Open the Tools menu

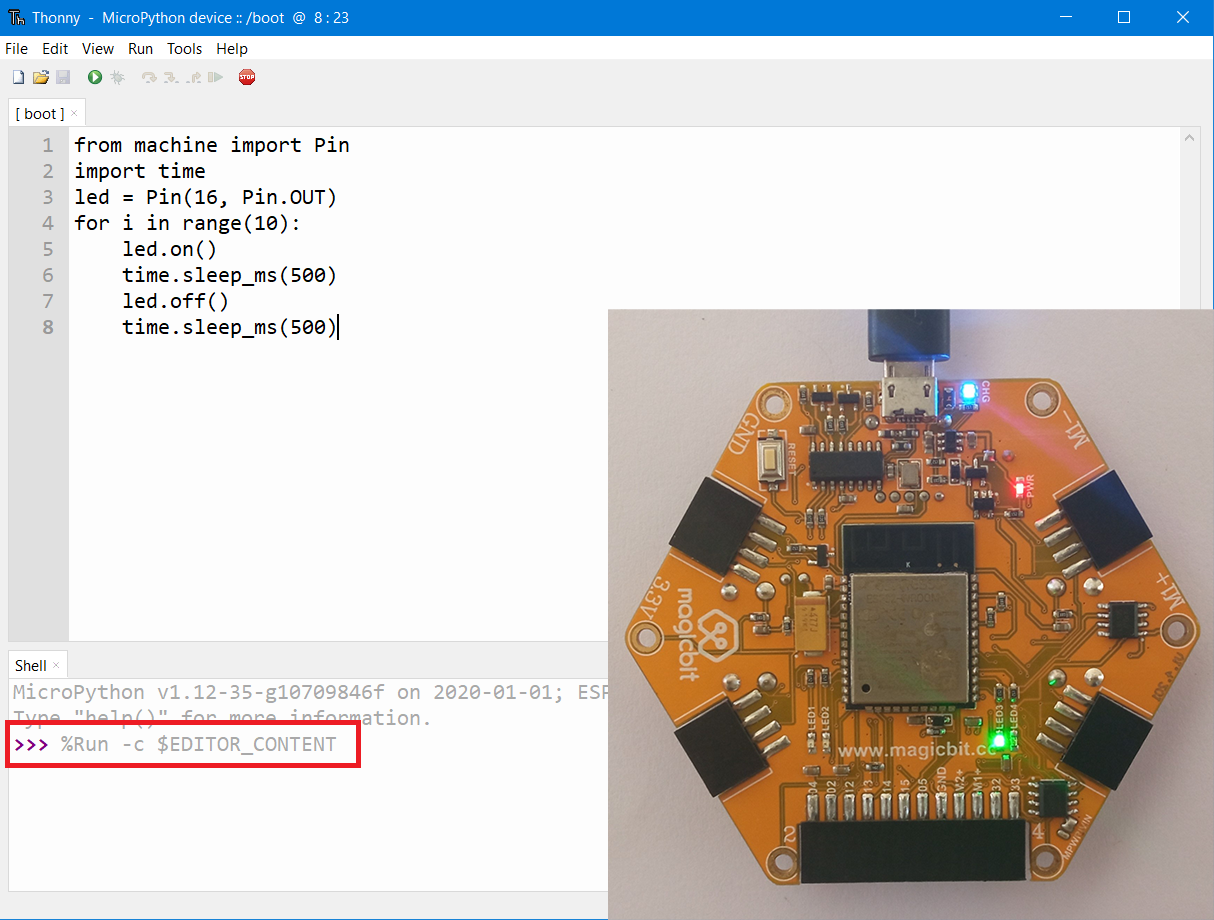[x=184, y=48]
